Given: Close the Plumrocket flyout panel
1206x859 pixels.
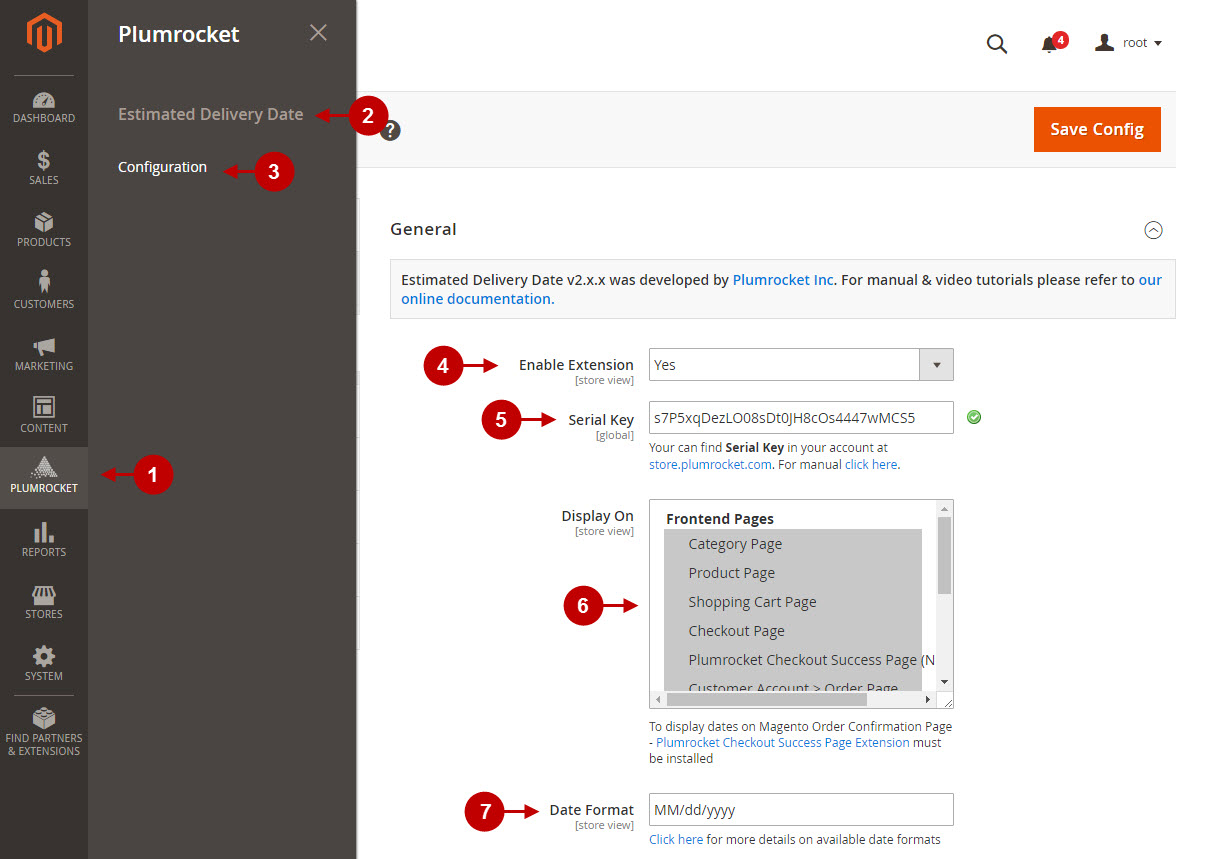Looking at the screenshot, I should [318, 33].
